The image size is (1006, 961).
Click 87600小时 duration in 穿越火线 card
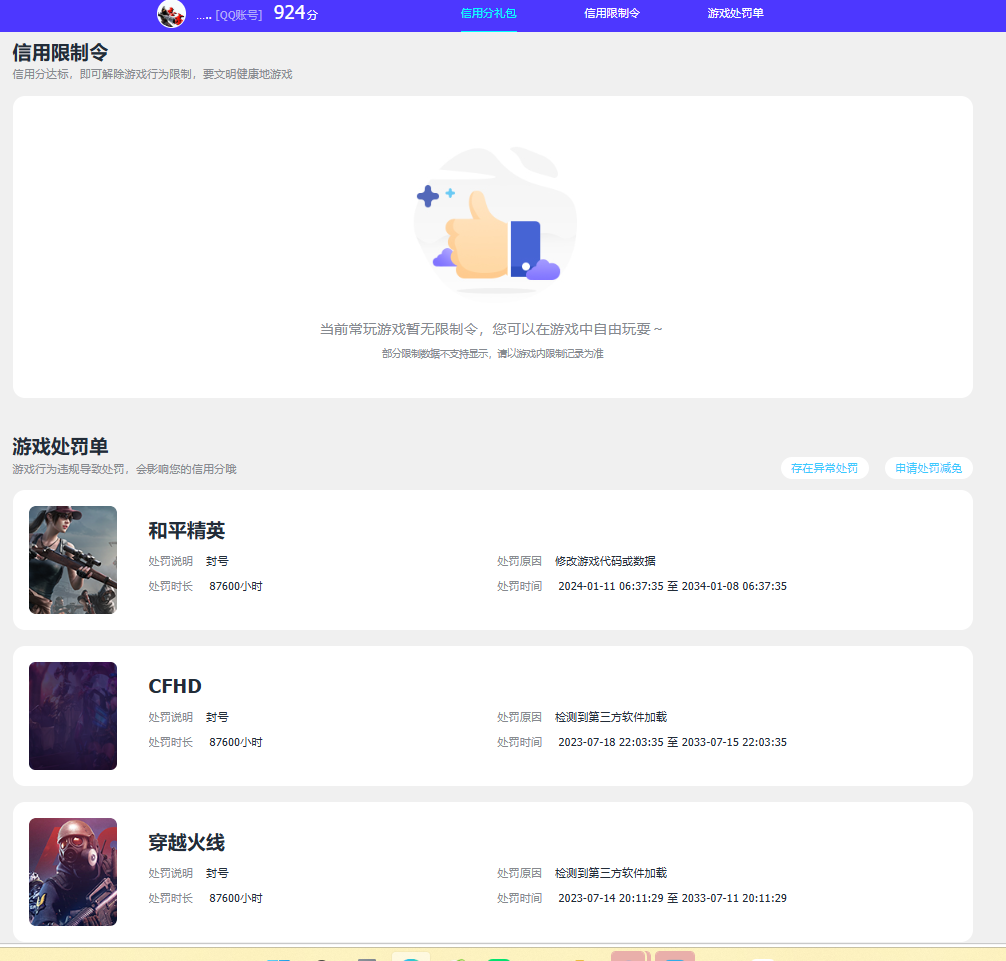[x=235, y=898]
